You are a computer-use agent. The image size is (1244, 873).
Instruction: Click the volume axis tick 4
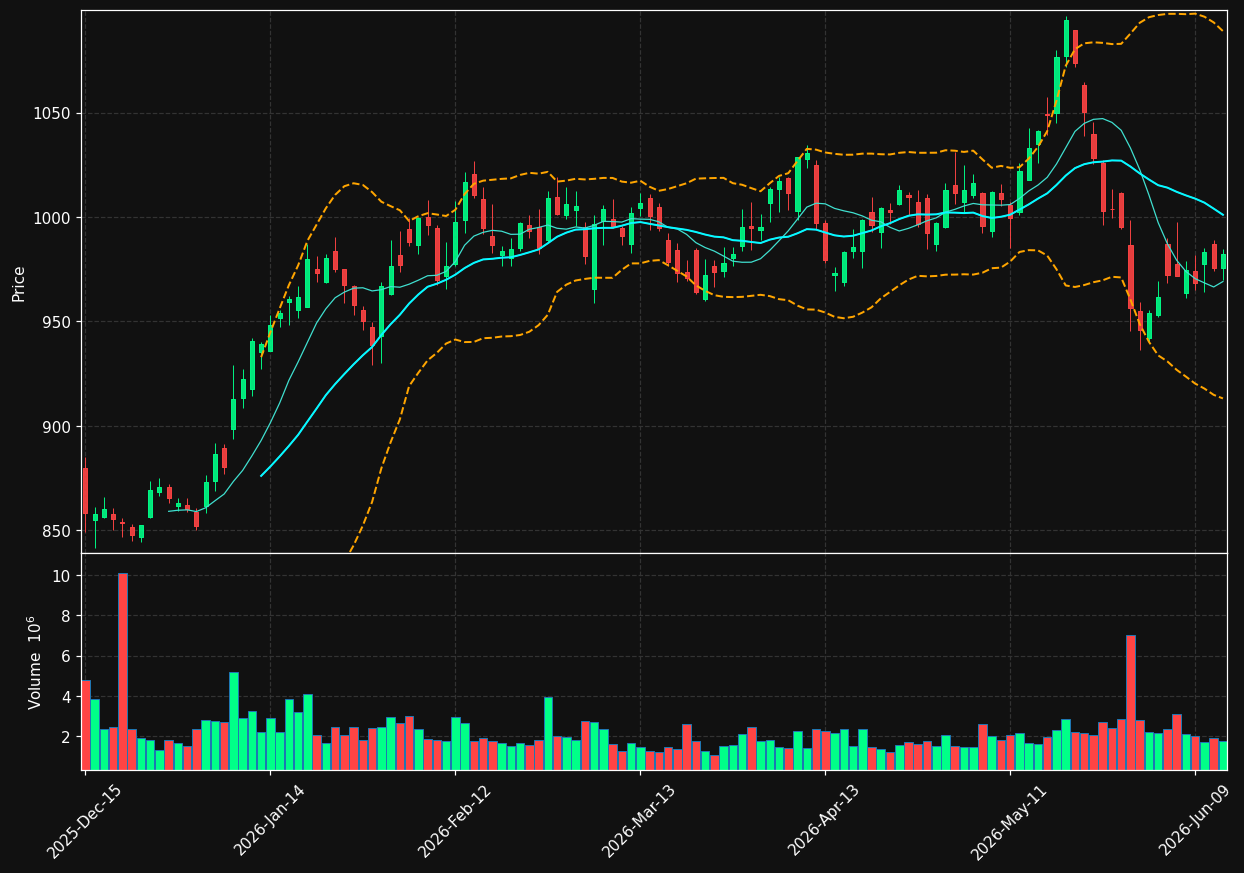[65, 697]
